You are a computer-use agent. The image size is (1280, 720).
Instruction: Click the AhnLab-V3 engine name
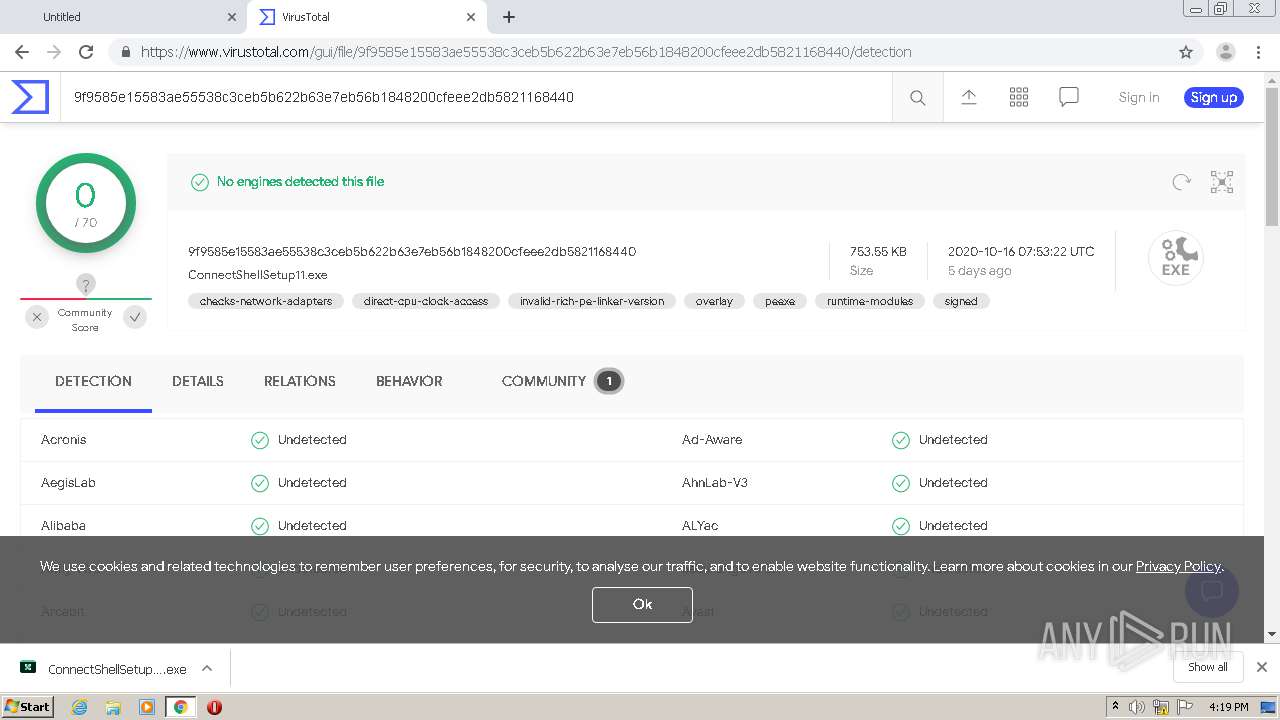(715, 483)
